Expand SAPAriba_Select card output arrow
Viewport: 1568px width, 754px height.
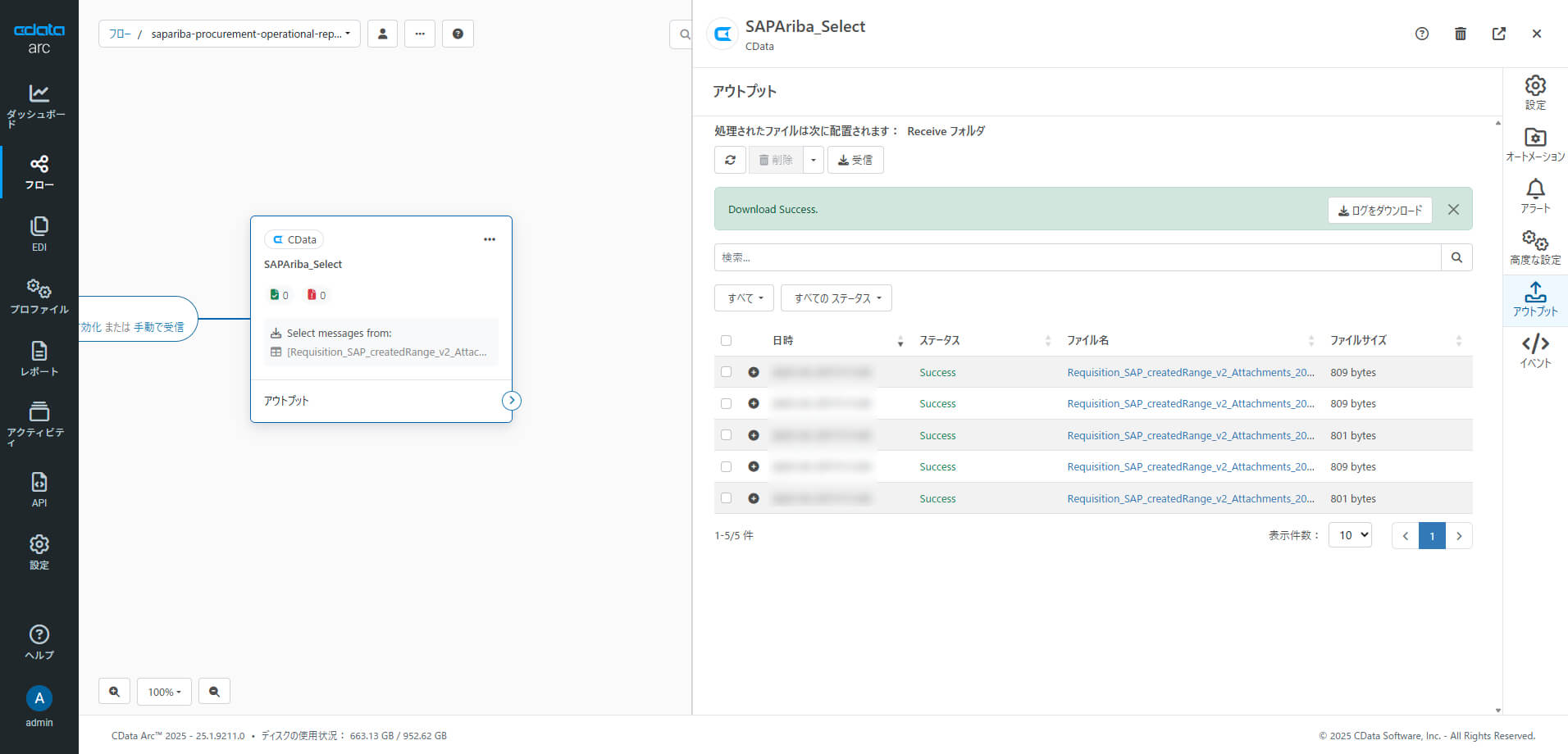click(512, 401)
